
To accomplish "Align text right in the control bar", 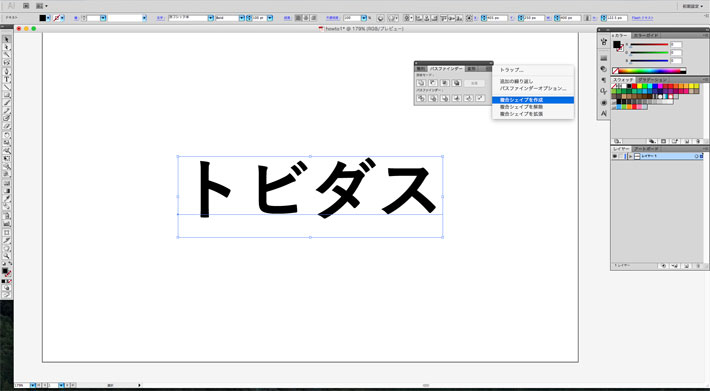I will pos(313,18).
